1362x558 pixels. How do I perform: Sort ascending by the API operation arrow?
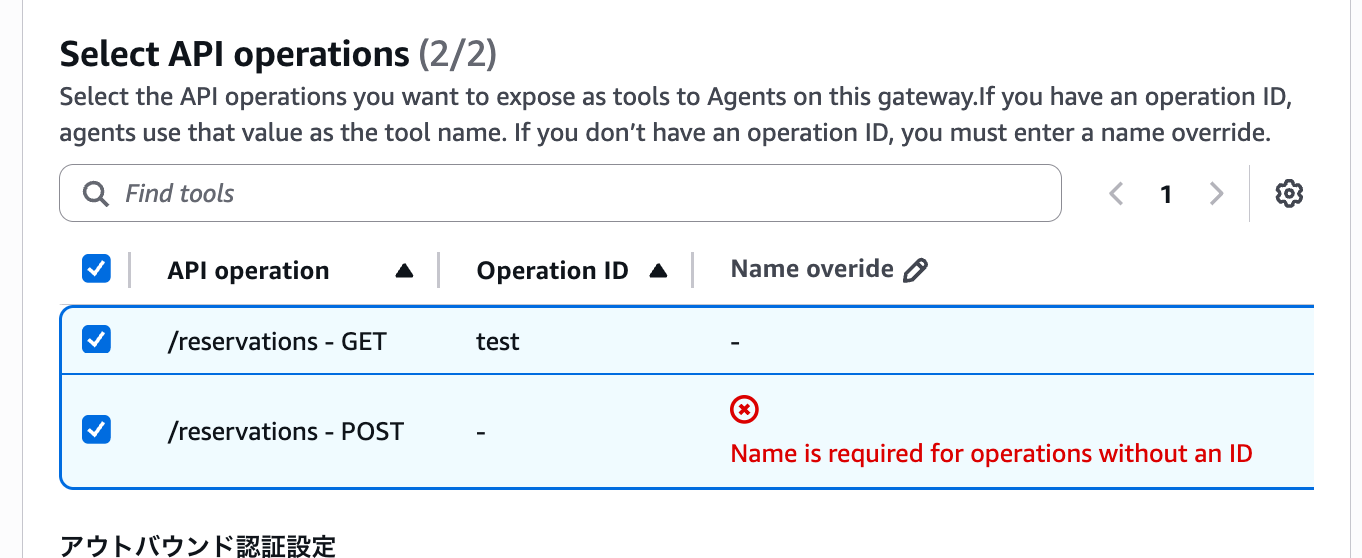tap(404, 271)
